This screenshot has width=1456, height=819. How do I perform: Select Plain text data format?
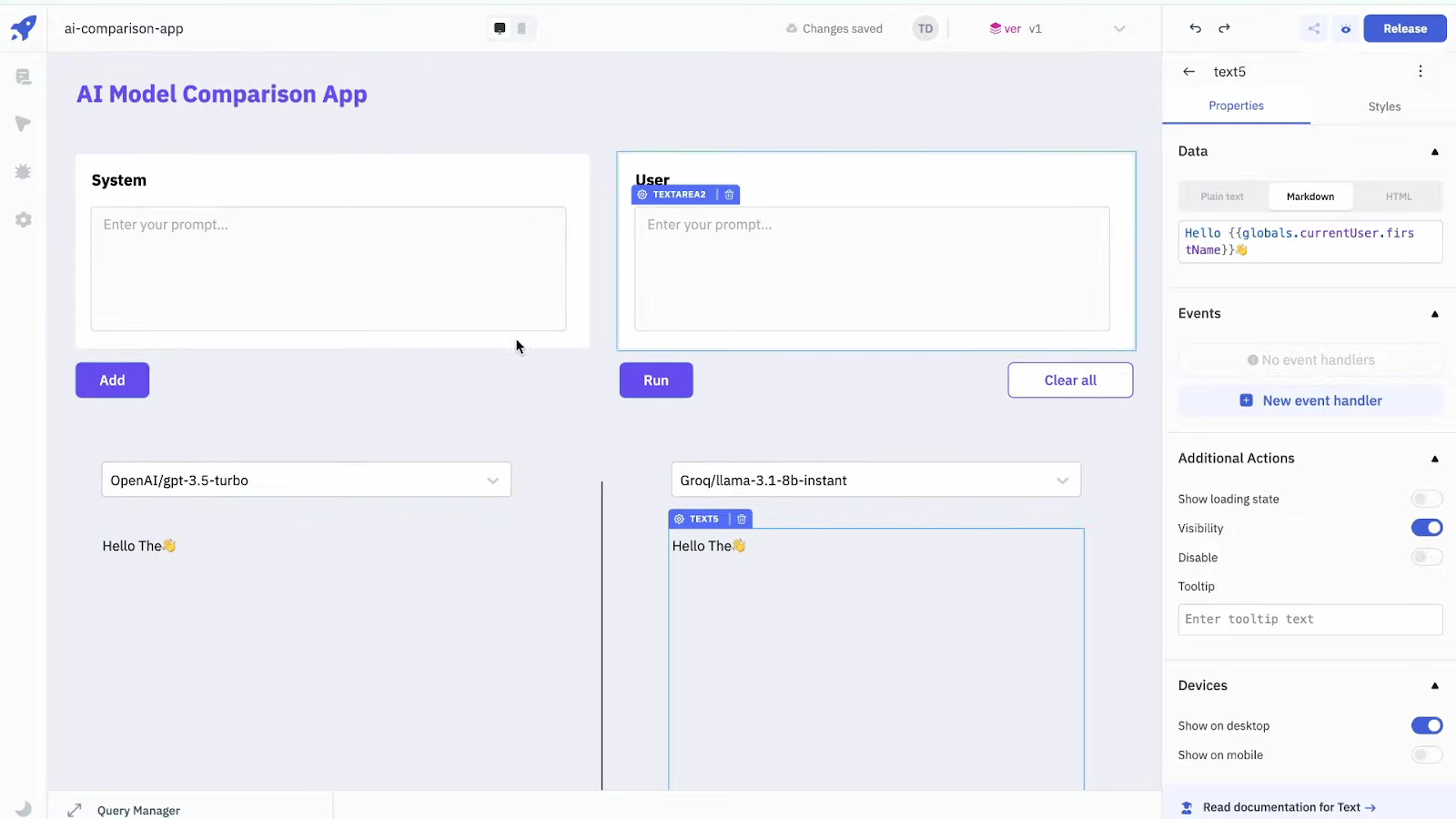tap(1222, 197)
